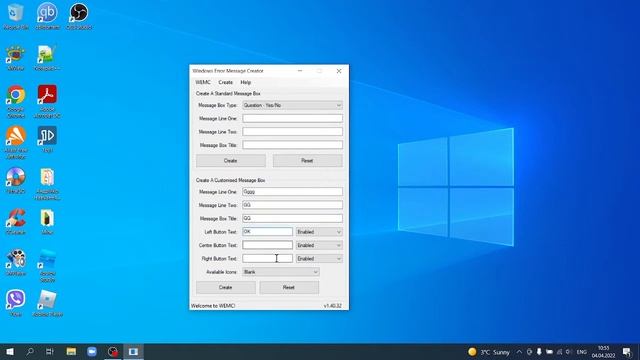This screenshot has width=640, height=360.
Task: Open the taskbar clock and date
Action: 603,352
